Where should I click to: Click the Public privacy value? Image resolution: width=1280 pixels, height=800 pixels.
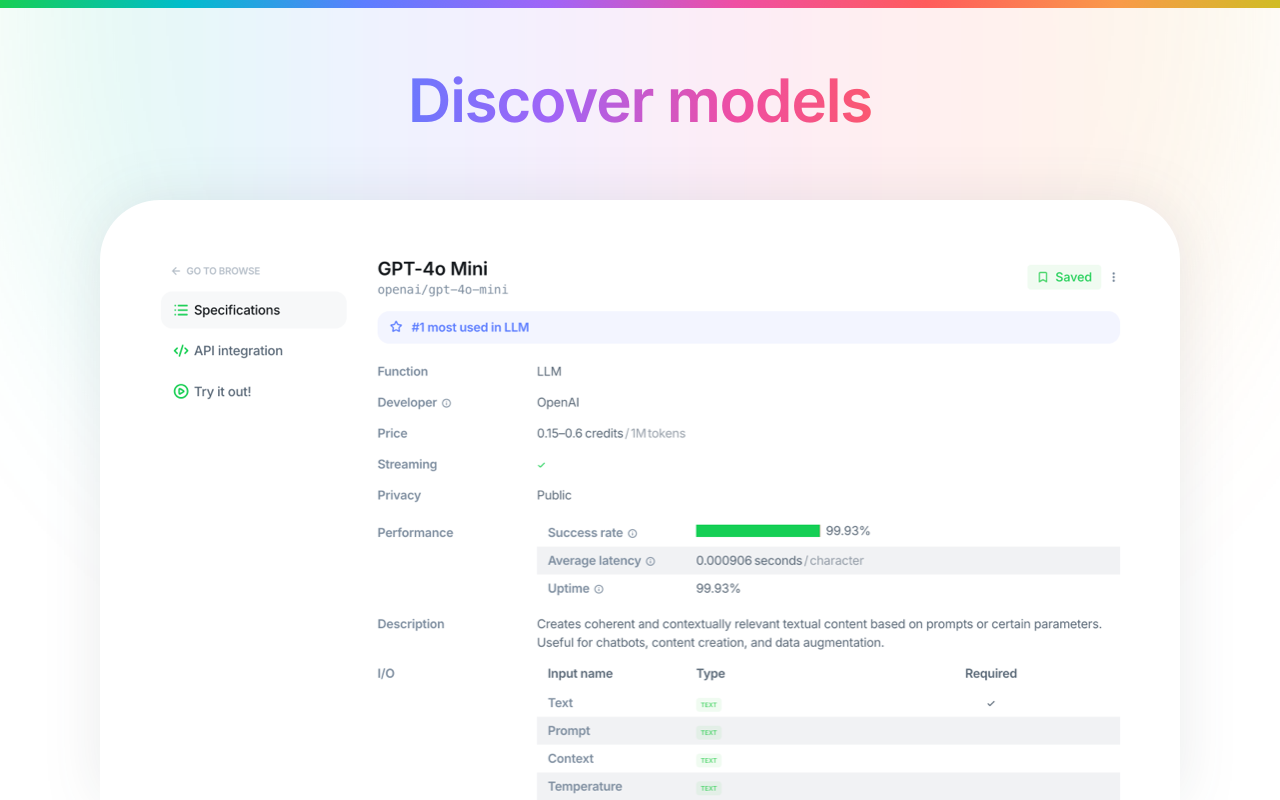554,495
